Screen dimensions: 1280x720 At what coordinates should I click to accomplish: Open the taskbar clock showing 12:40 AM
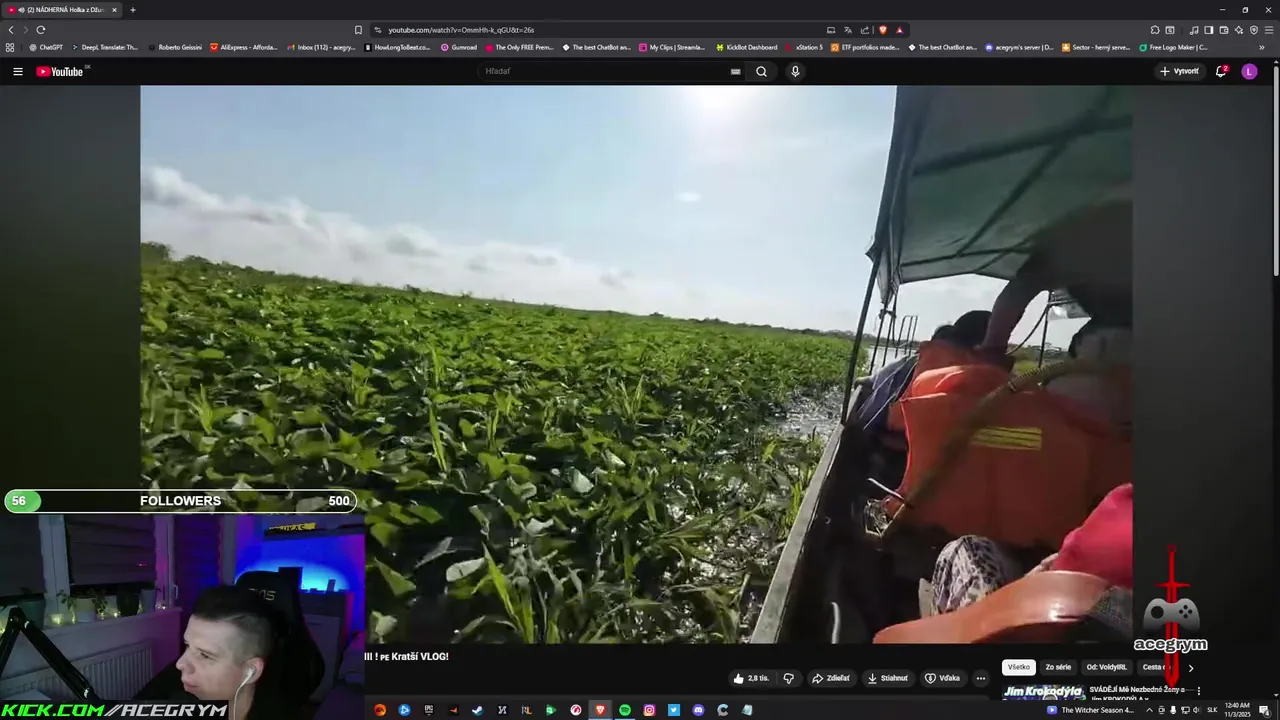coord(1237,710)
